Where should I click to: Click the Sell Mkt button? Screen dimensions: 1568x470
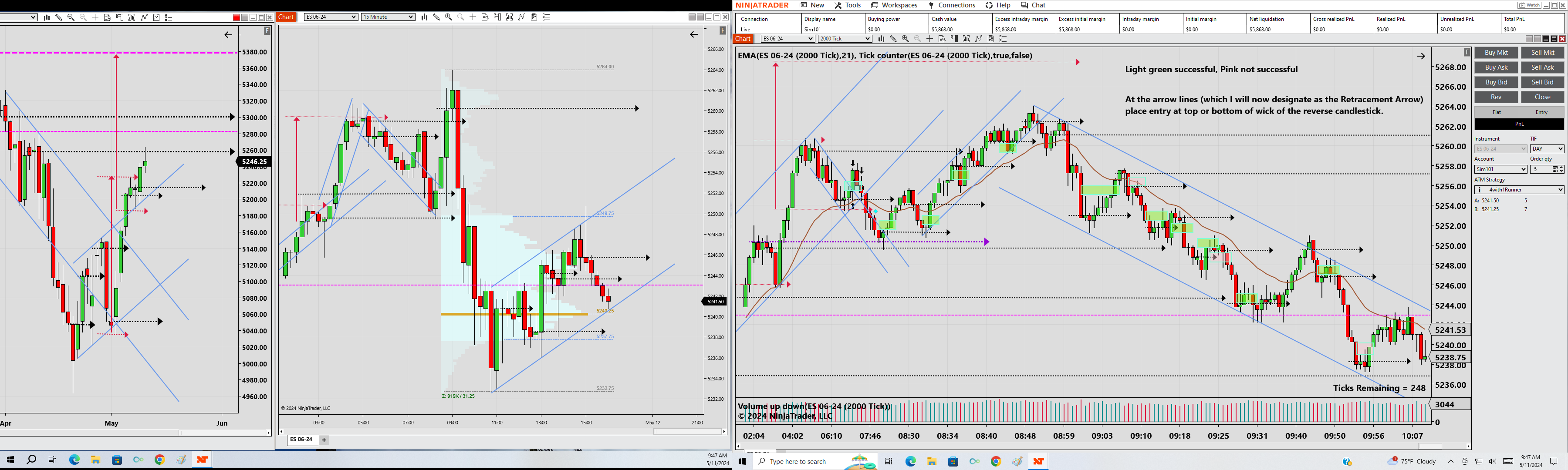coord(1542,53)
